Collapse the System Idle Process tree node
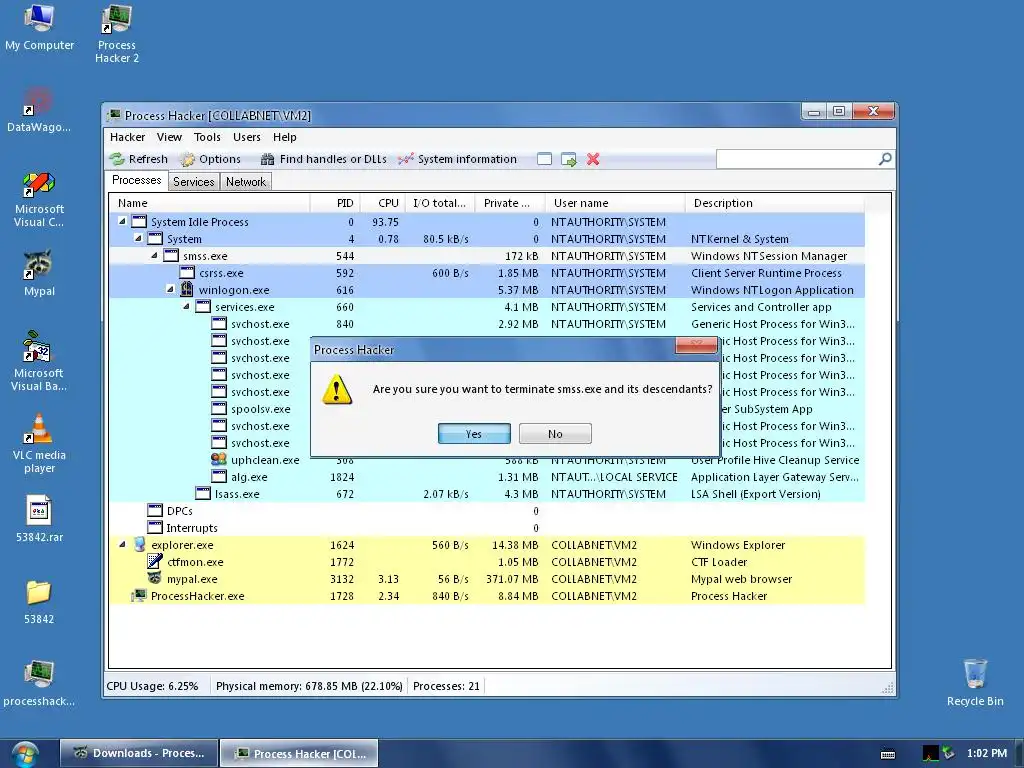1024x768 pixels. coord(122,221)
